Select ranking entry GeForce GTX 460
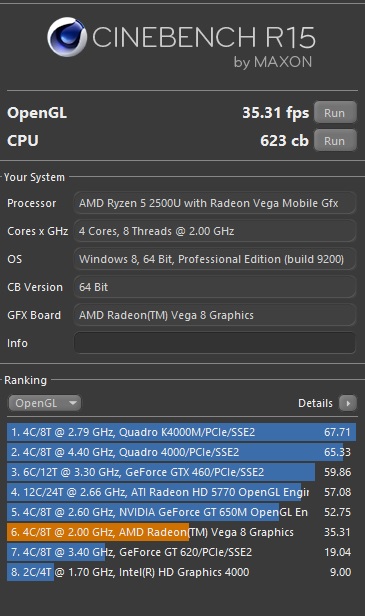Viewport: 365px width, 616px height. pos(182,472)
